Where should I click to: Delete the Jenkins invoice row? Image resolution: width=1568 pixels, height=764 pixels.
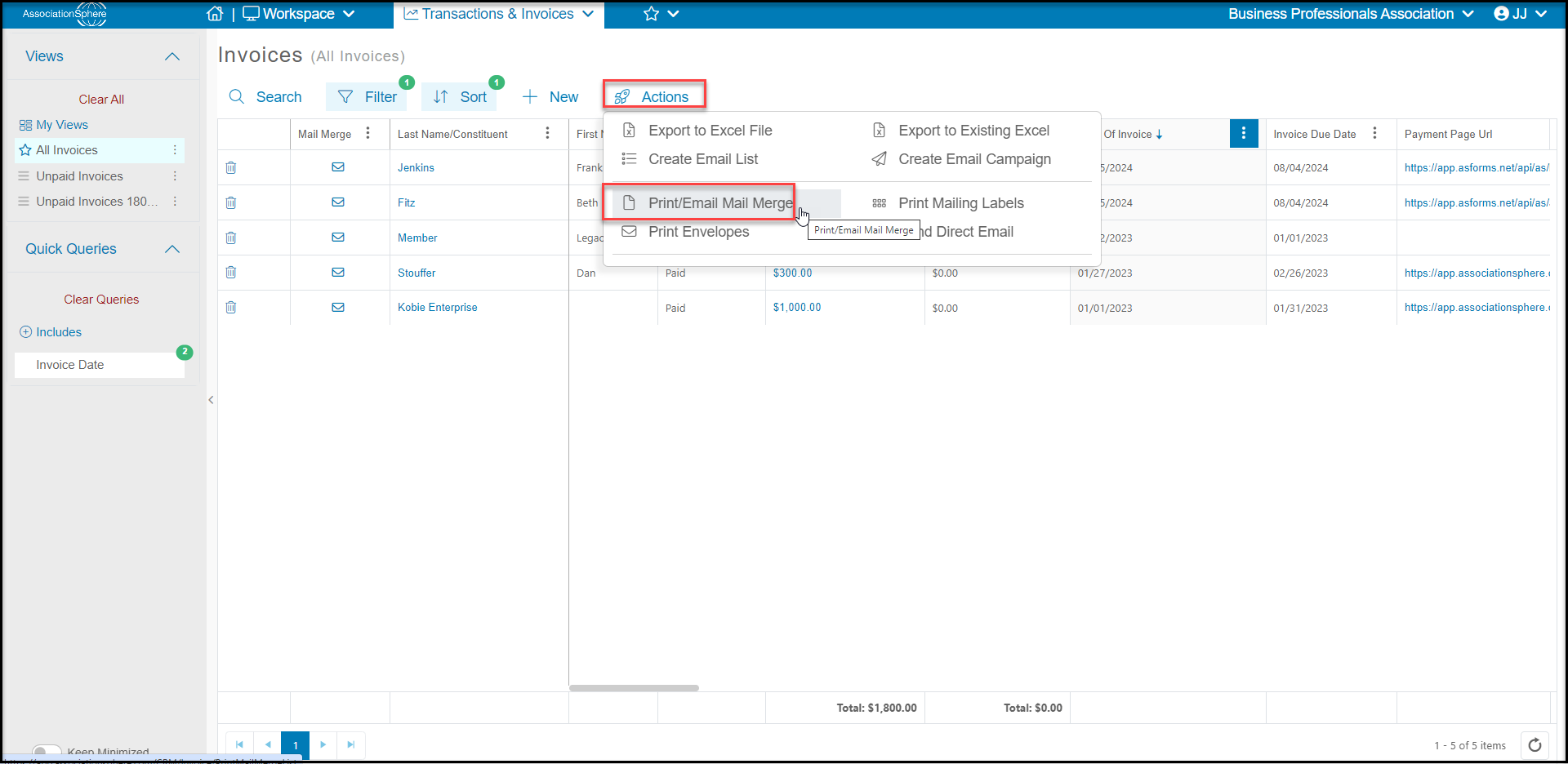(x=231, y=167)
